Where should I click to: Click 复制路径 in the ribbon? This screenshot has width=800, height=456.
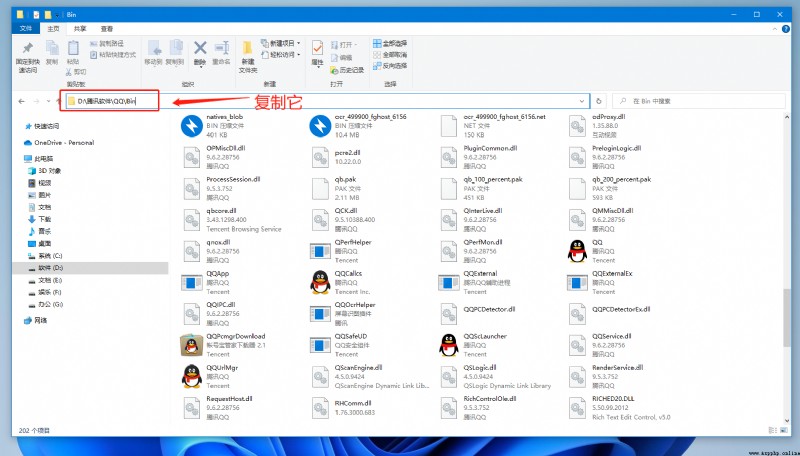click(107, 44)
